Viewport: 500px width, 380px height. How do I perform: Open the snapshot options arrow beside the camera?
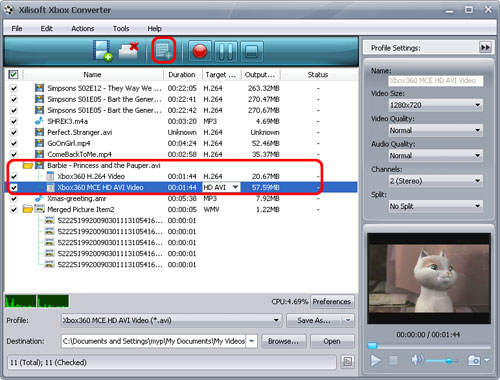(x=487, y=360)
